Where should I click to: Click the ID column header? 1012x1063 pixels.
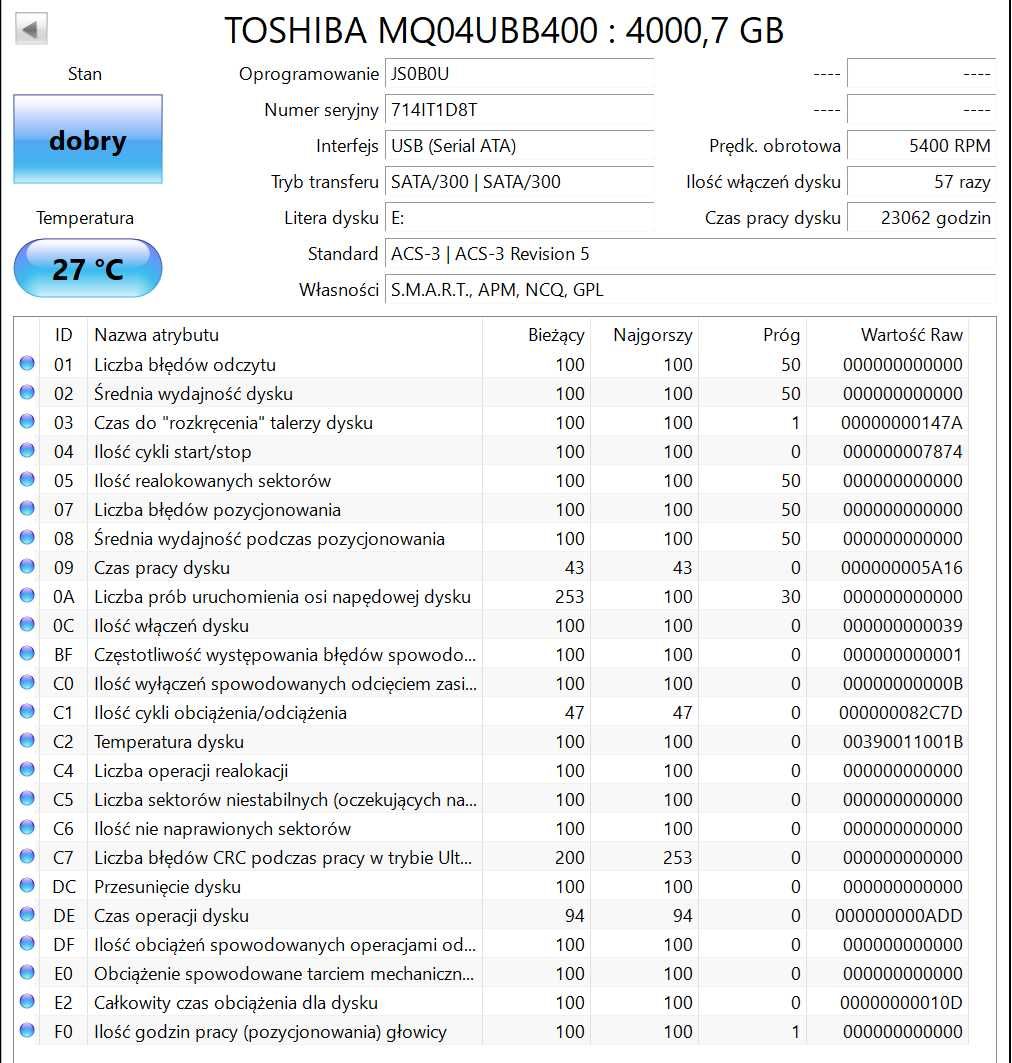tap(64, 335)
